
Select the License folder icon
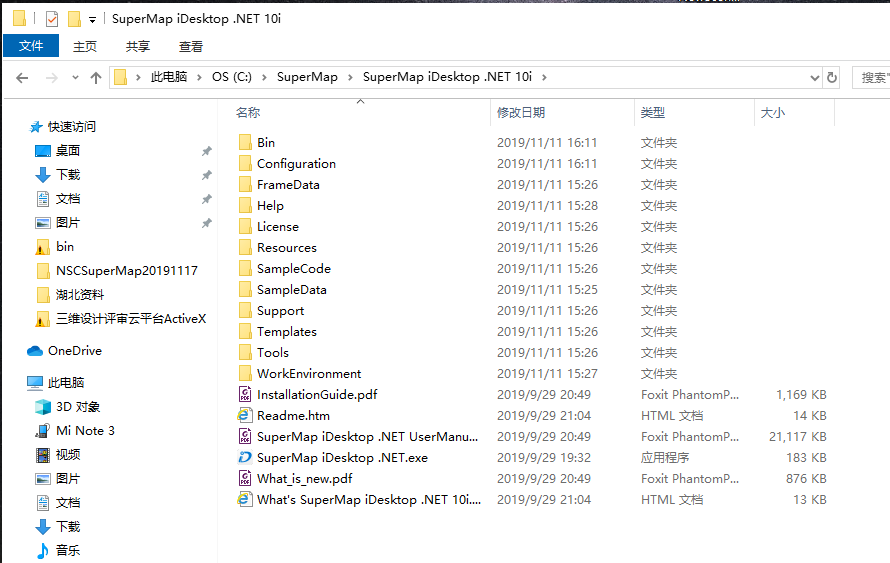245,226
